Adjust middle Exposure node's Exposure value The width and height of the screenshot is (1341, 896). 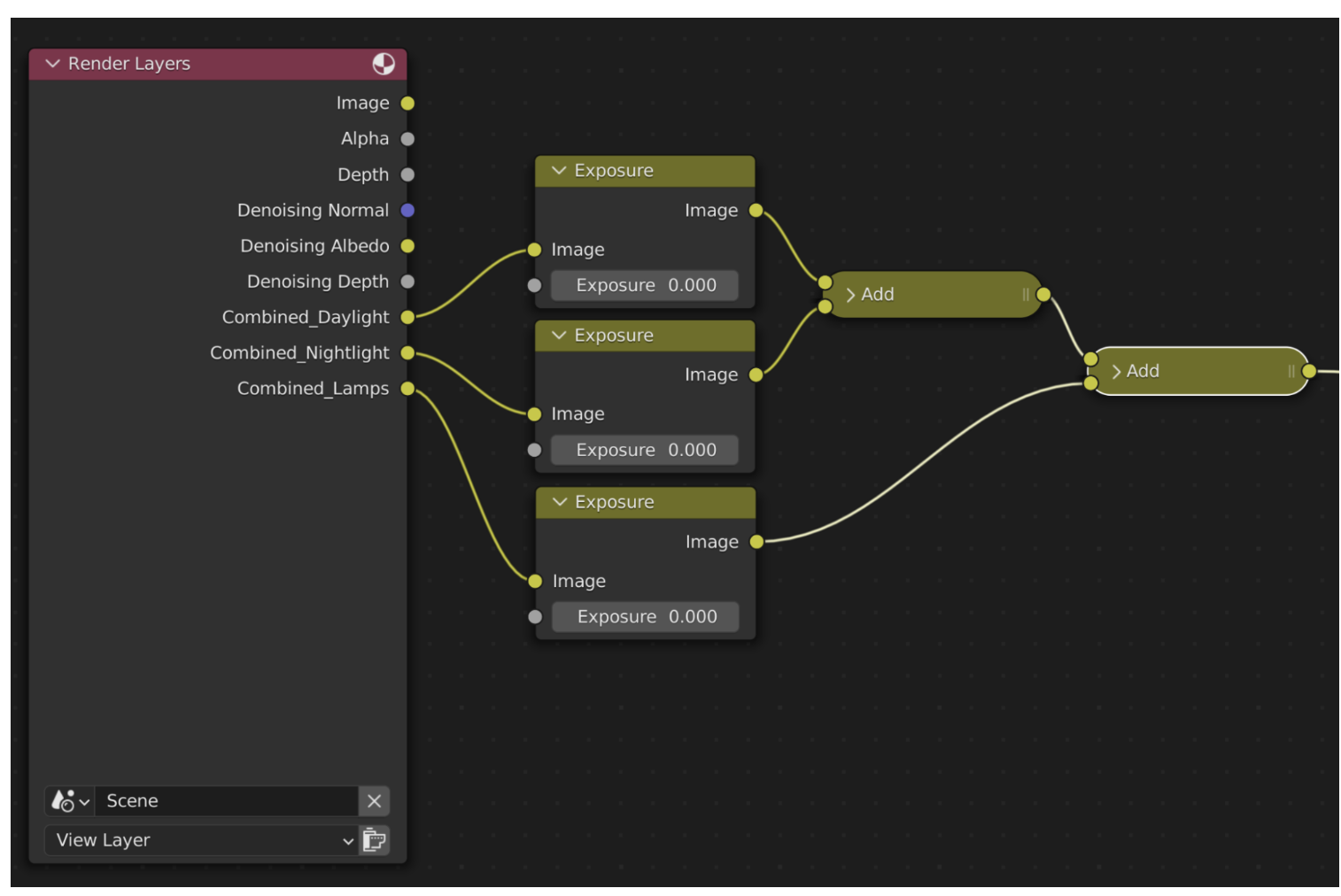645,450
